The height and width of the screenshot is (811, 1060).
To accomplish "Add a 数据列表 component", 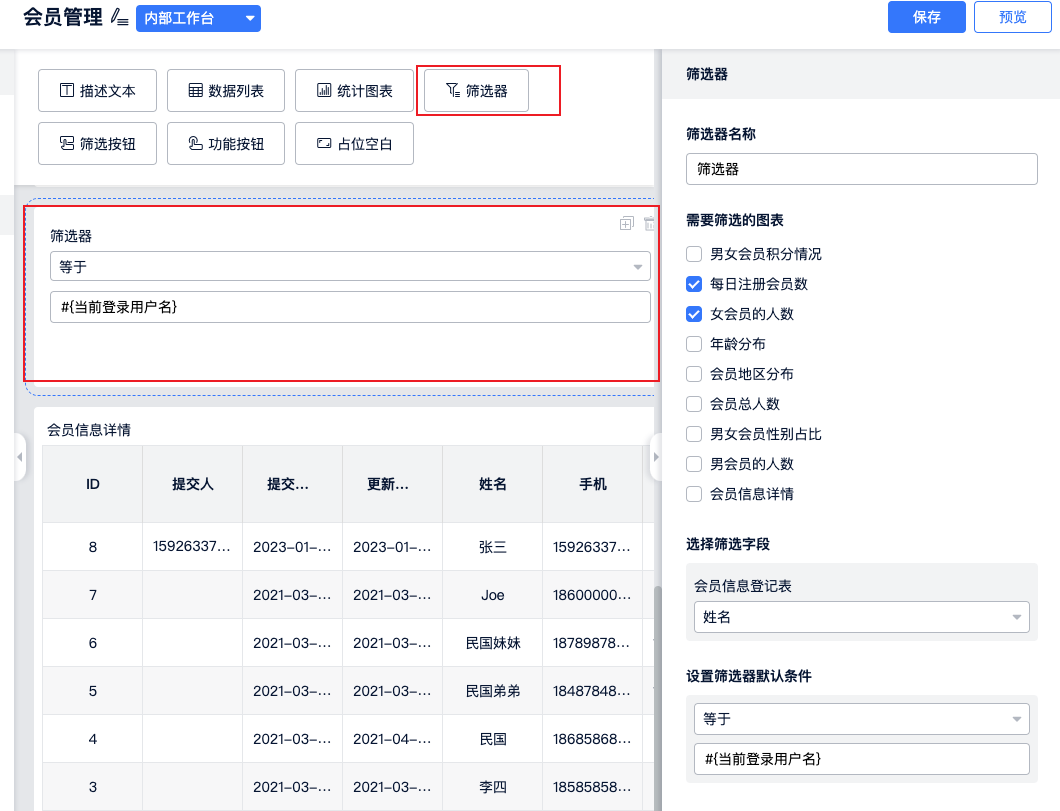I will (x=226, y=91).
